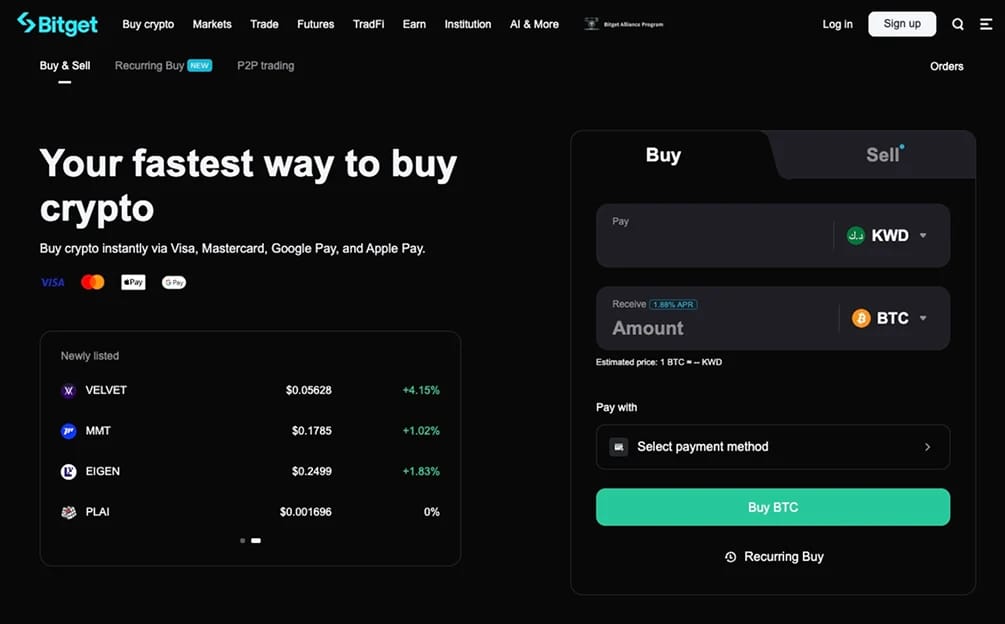Open the search icon in header
This screenshot has width=1005, height=624.
pos(958,24)
